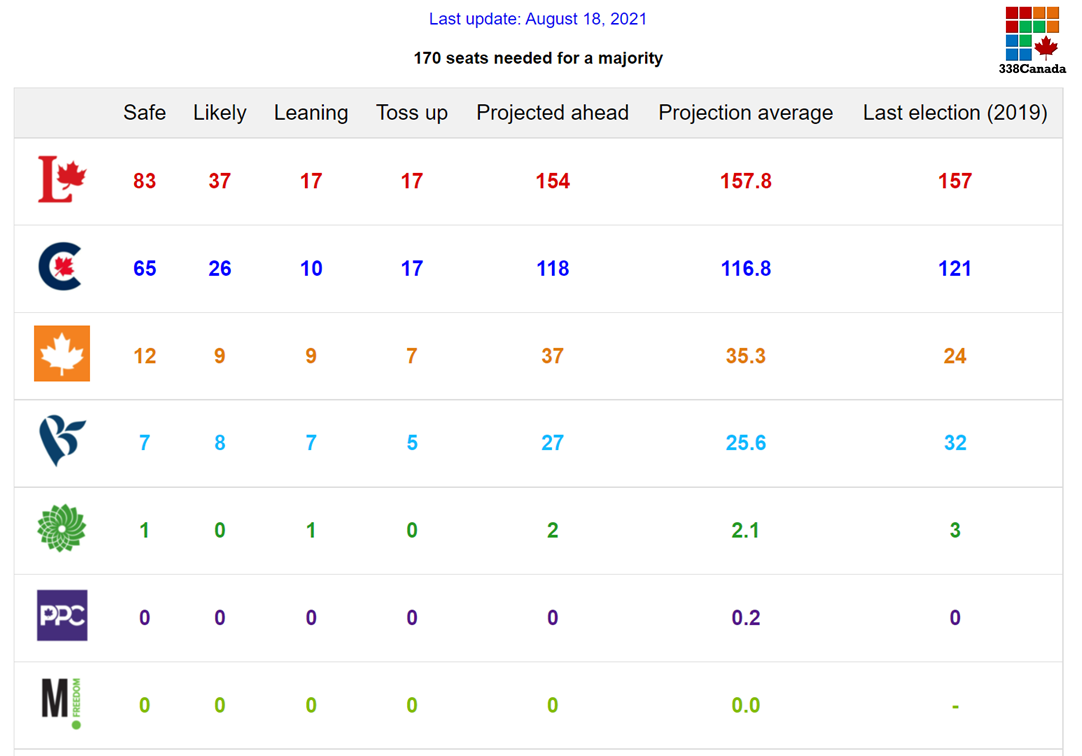This screenshot has width=1082, height=756.
Task: Click the NDP last election value 24
Action: point(955,356)
